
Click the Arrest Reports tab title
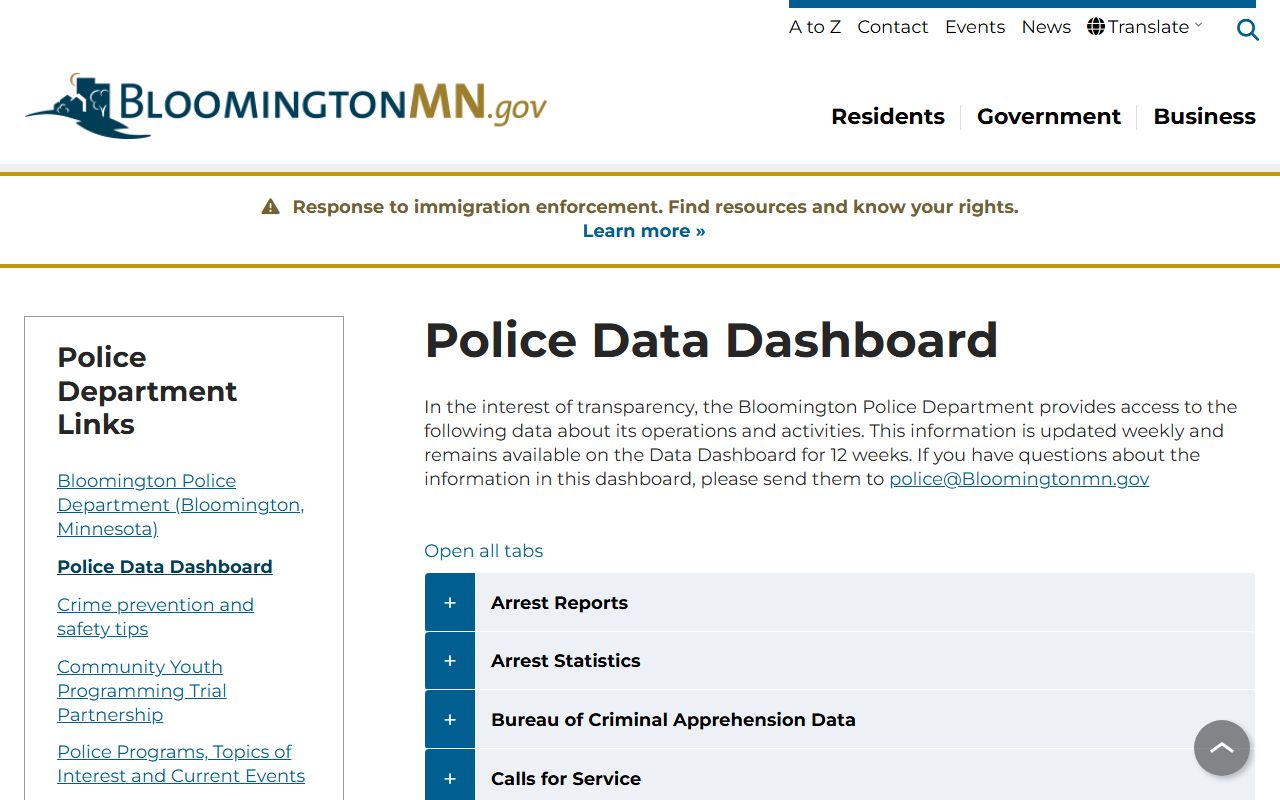559,603
